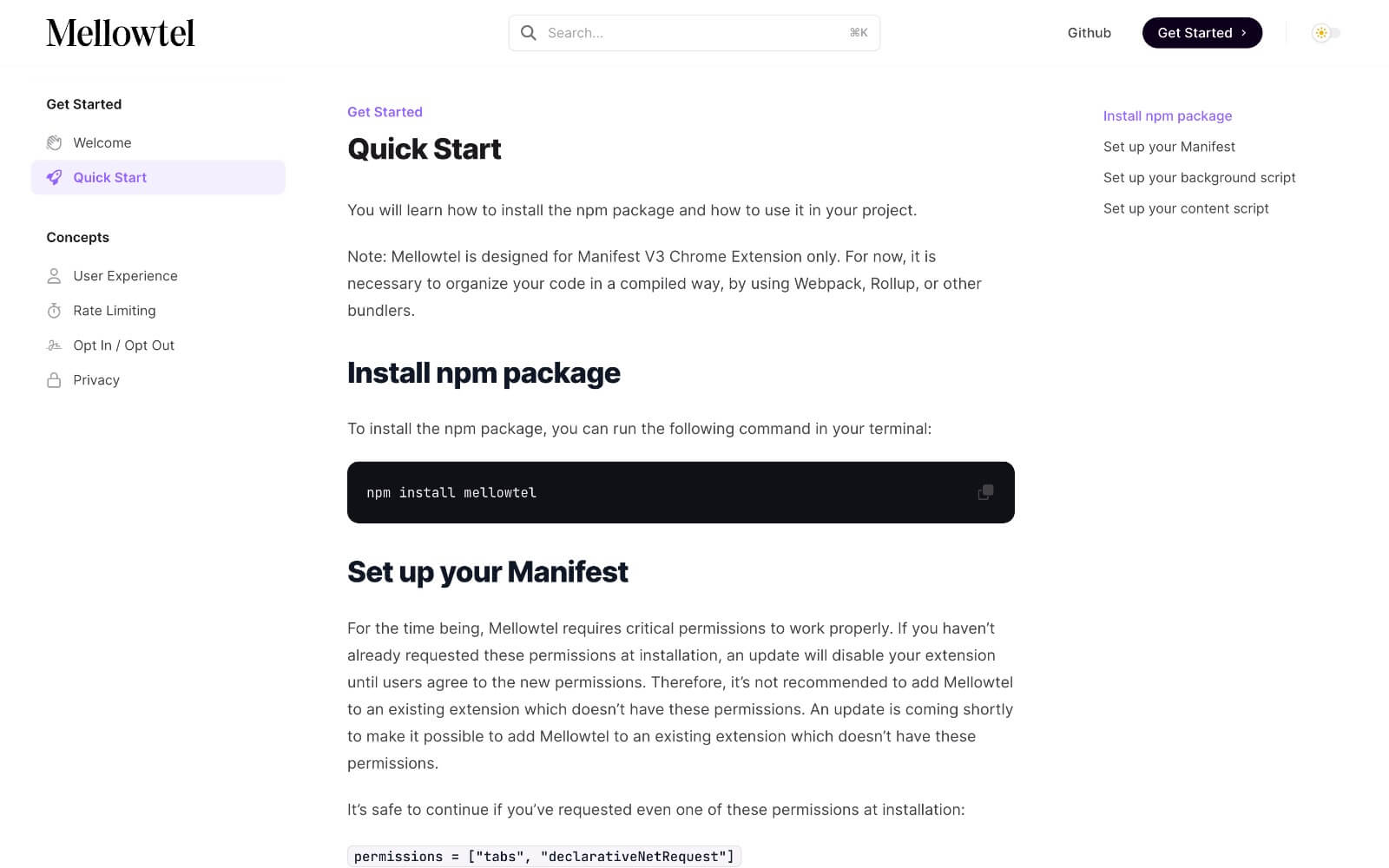Viewport: 1389px width, 868px height.
Task: Select the highlighted Quick Start entry
Action: (x=109, y=177)
